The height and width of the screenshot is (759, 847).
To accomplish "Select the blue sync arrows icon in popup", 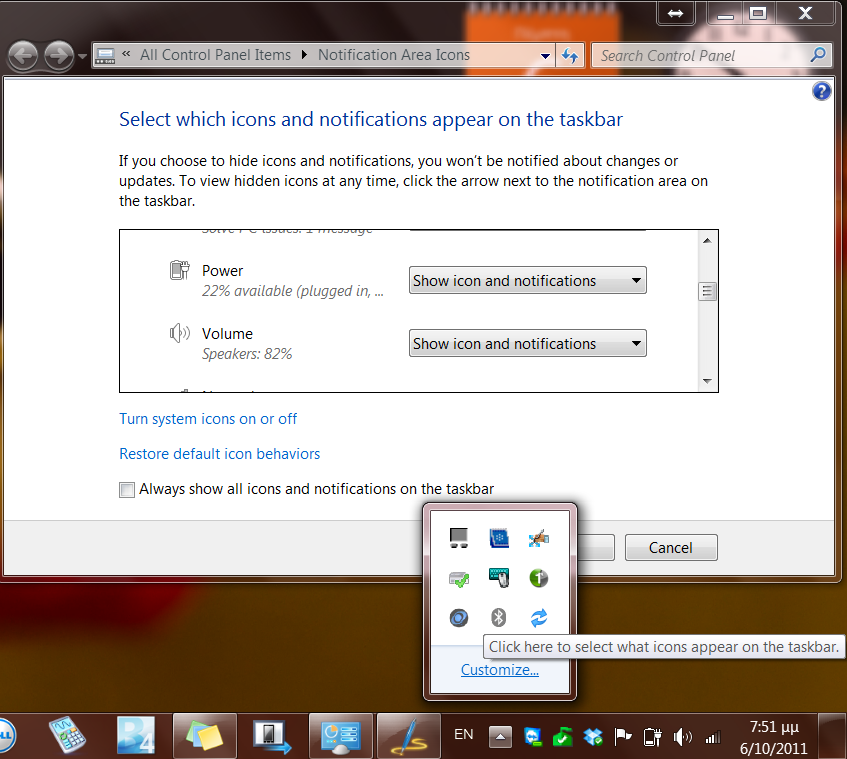I will click(x=538, y=617).
